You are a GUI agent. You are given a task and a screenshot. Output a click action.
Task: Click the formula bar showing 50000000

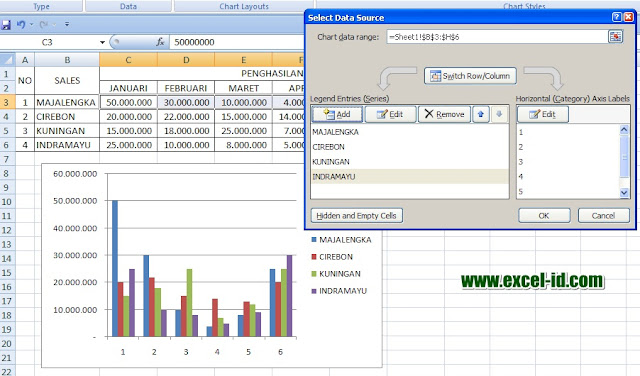[x=237, y=42]
